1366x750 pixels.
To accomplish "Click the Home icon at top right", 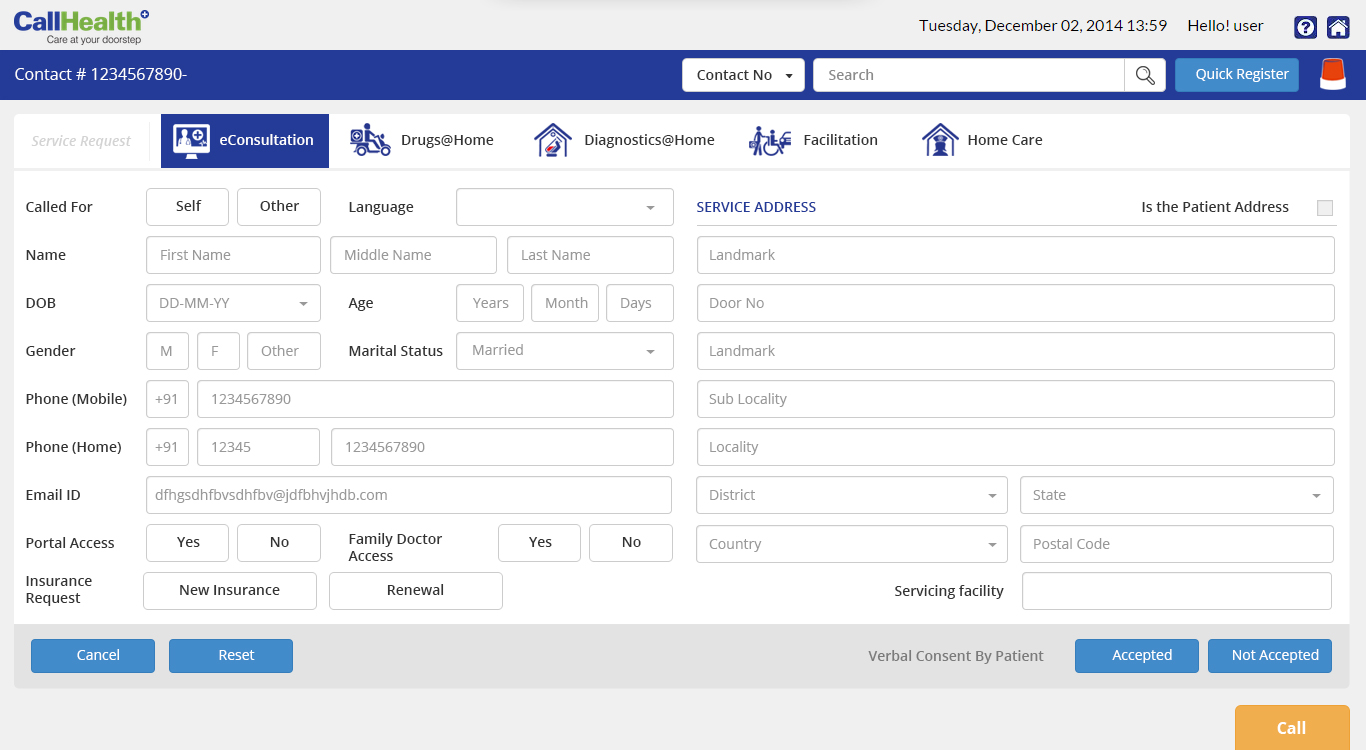I will pos(1337,27).
